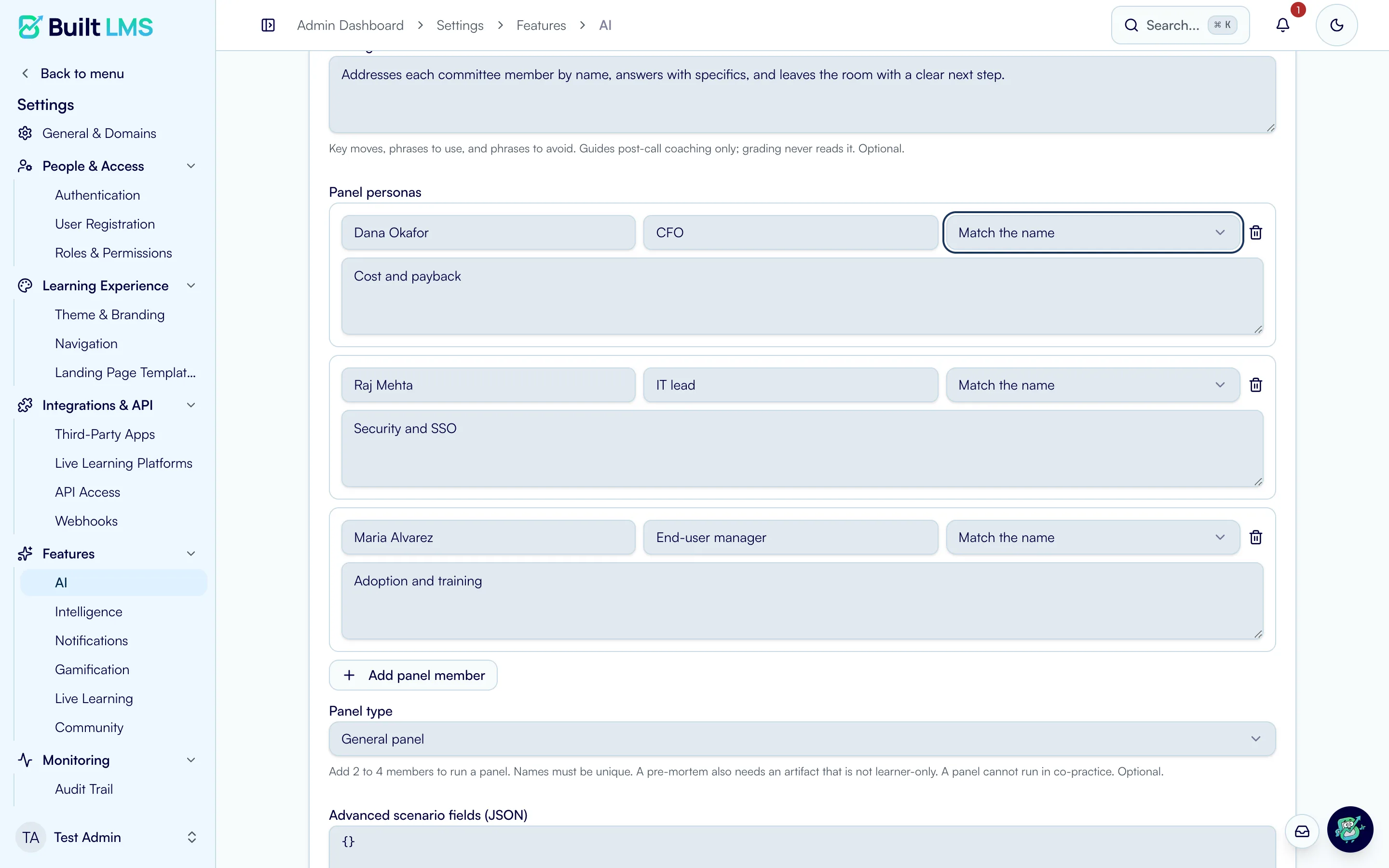The width and height of the screenshot is (1389, 868).
Task: Open Intelligence settings
Action: (88, 611)
